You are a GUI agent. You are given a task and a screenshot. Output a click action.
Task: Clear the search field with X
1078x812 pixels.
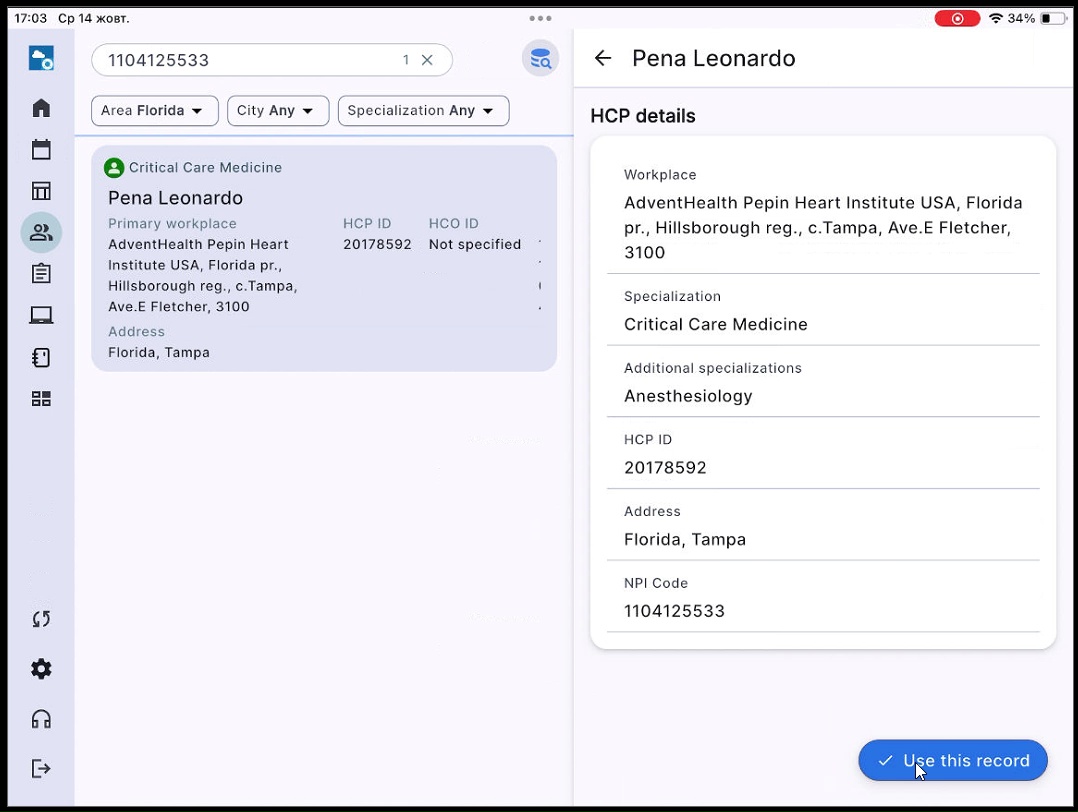[427, 60]
